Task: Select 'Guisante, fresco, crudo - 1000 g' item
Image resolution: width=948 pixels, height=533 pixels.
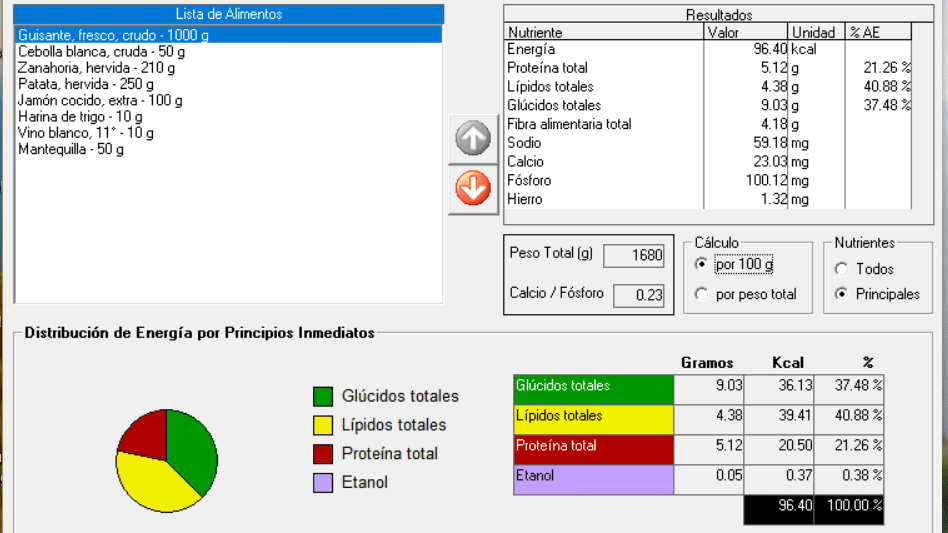Action: click(x=113, y=35)
